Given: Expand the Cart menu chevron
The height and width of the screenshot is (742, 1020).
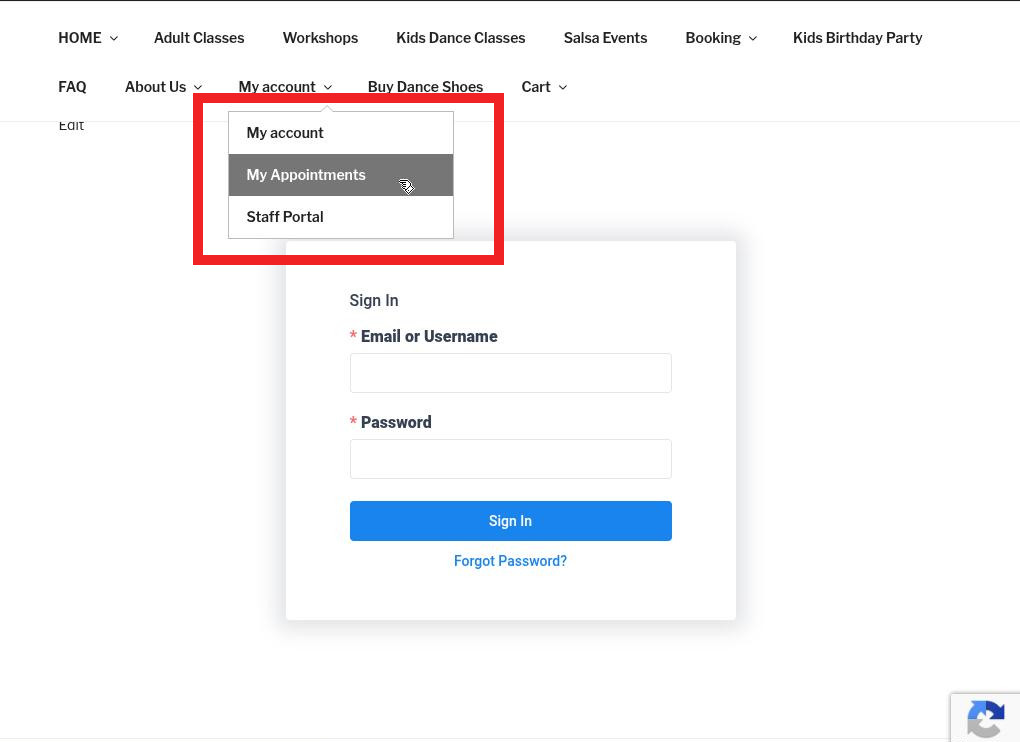Looking at the screenshot, I should pos(562,88).
